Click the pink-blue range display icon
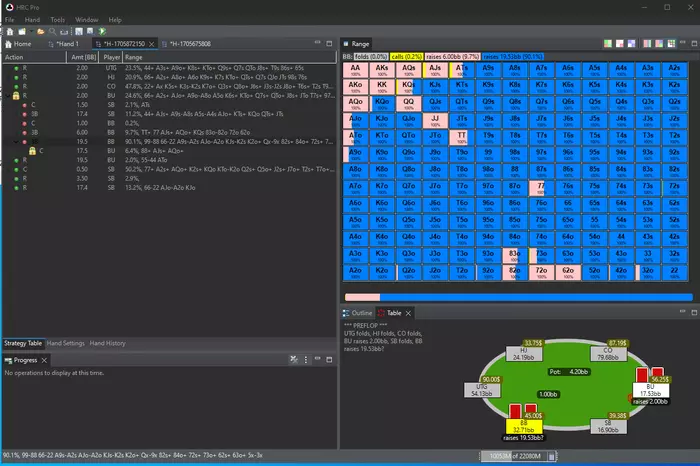 659,43
